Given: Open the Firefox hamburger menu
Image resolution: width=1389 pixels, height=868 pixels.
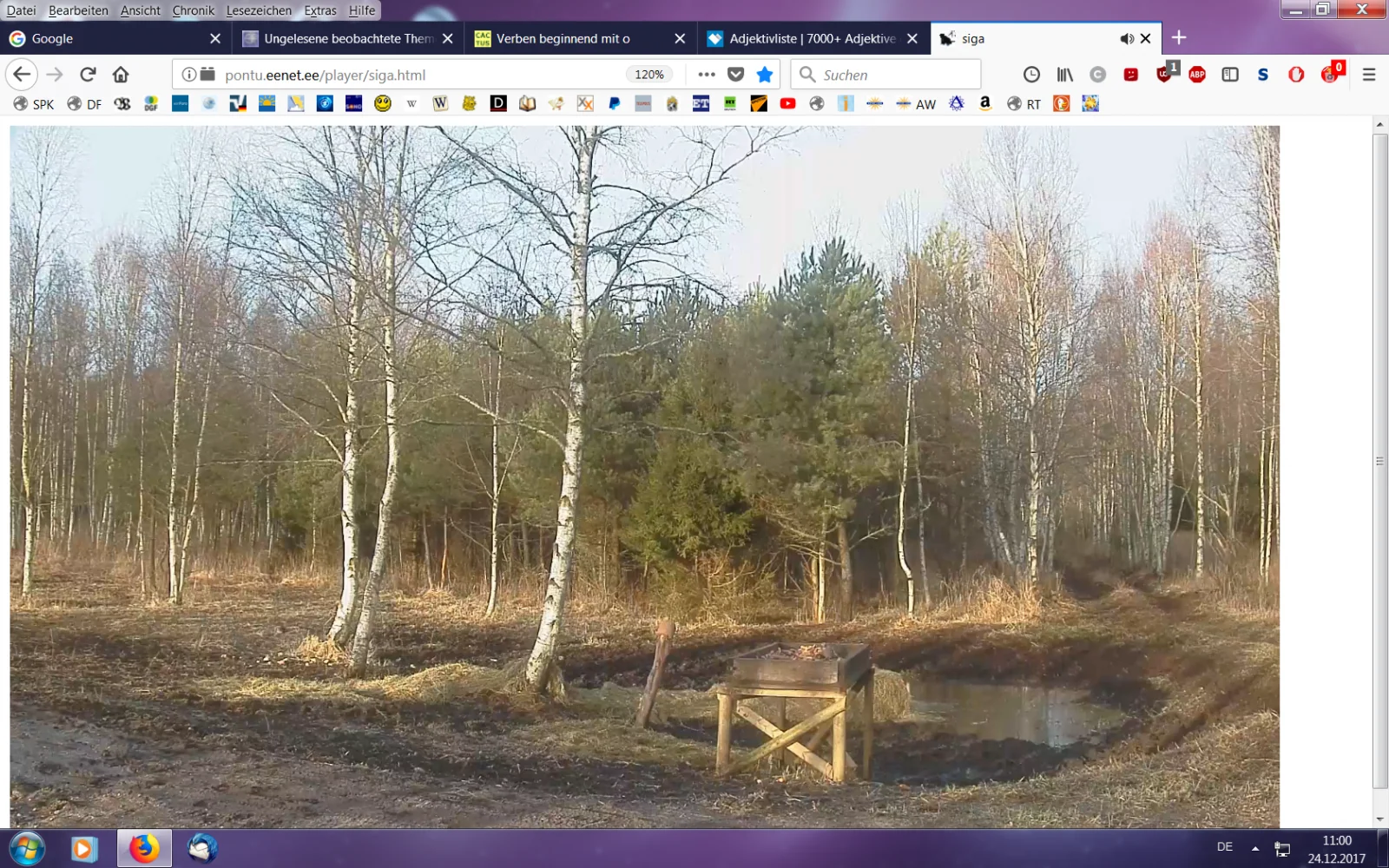Looking at the screenshot, I should [x=1369, y=75].
